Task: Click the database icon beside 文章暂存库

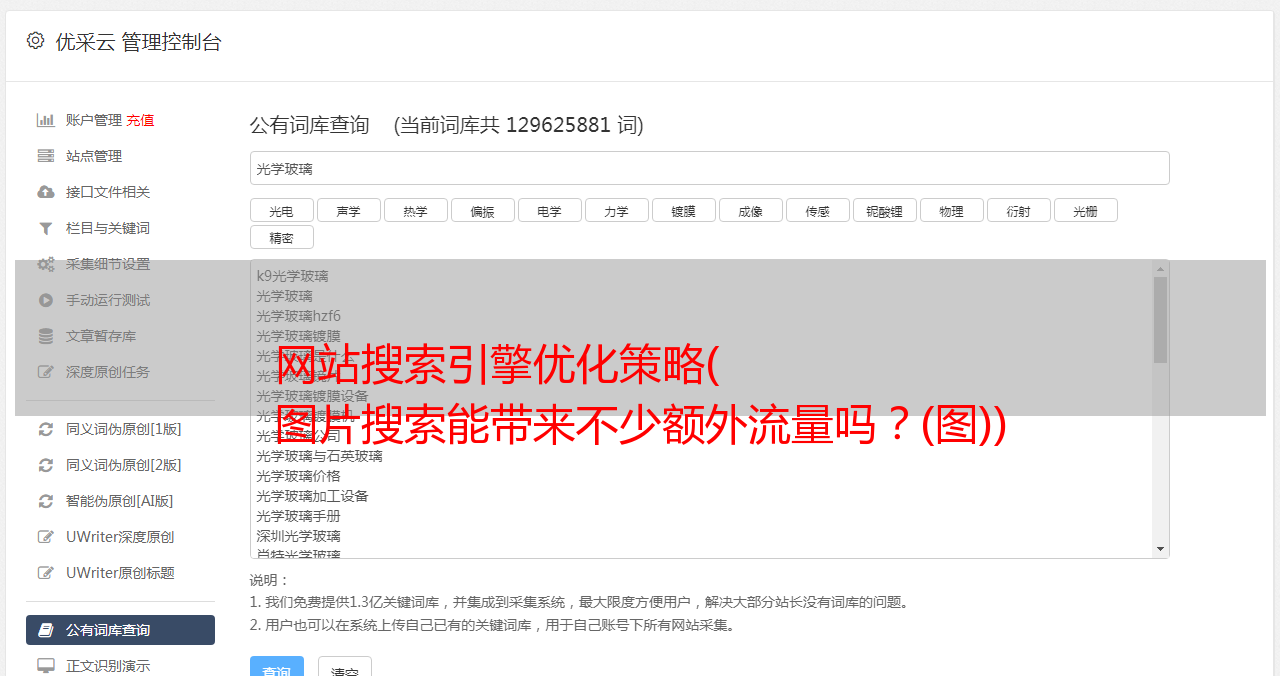Action: tap(46, 336)
